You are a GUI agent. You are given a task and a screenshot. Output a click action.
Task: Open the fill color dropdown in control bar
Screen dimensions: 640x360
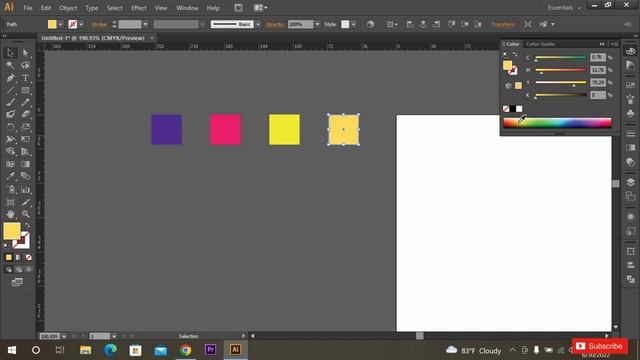click(60, 24)
